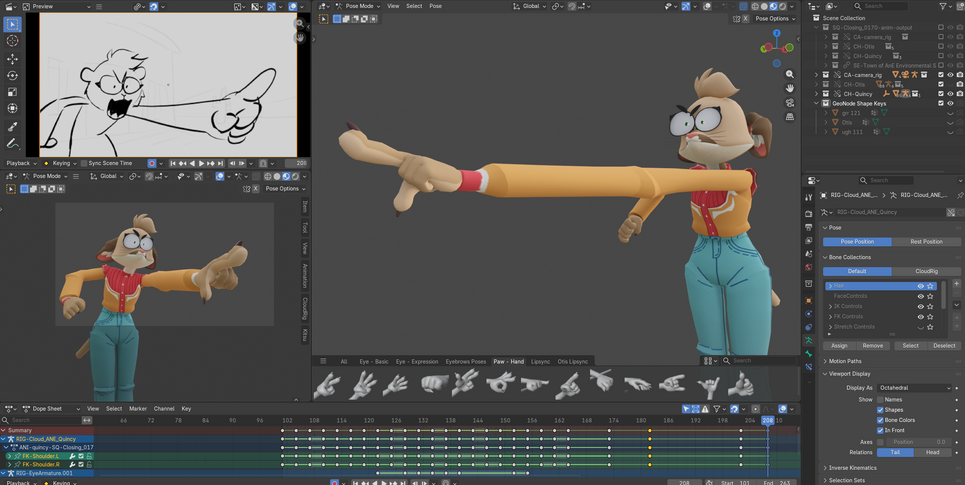Click the zoom magnifier icon in main viewport
The width and height of the screenshot is (965, 485).
(790, 74)
